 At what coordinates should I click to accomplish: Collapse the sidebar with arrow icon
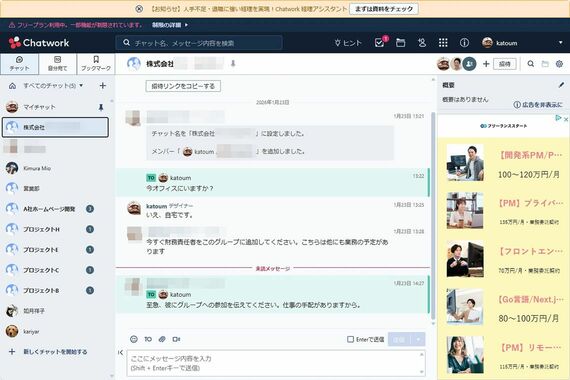(121, 352)
